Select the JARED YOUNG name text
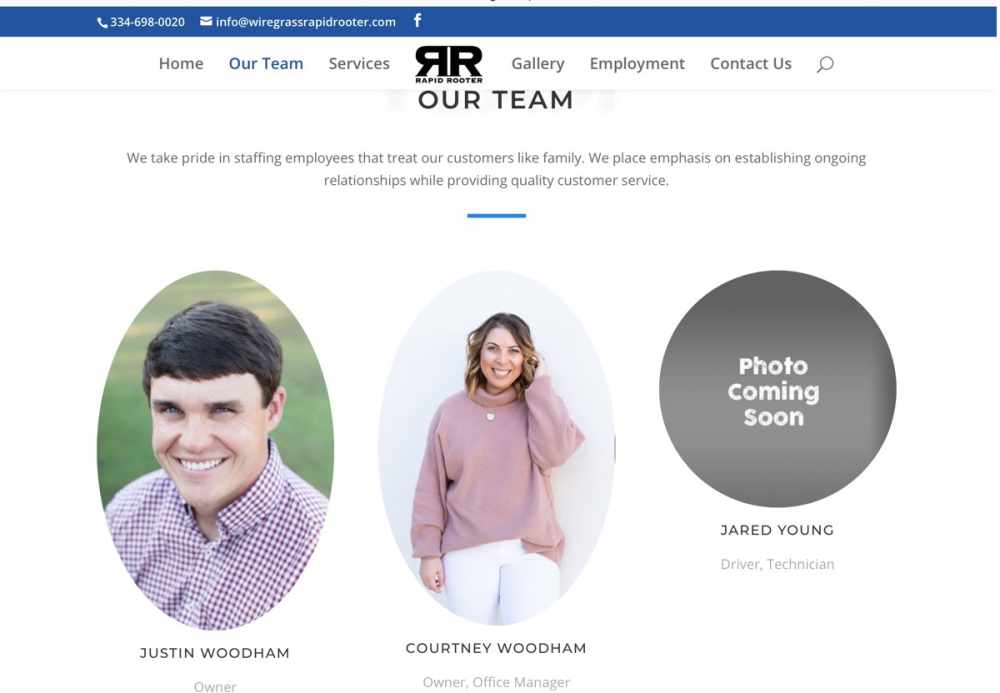Screen dimensions: 1000x693 click(777, 530)
